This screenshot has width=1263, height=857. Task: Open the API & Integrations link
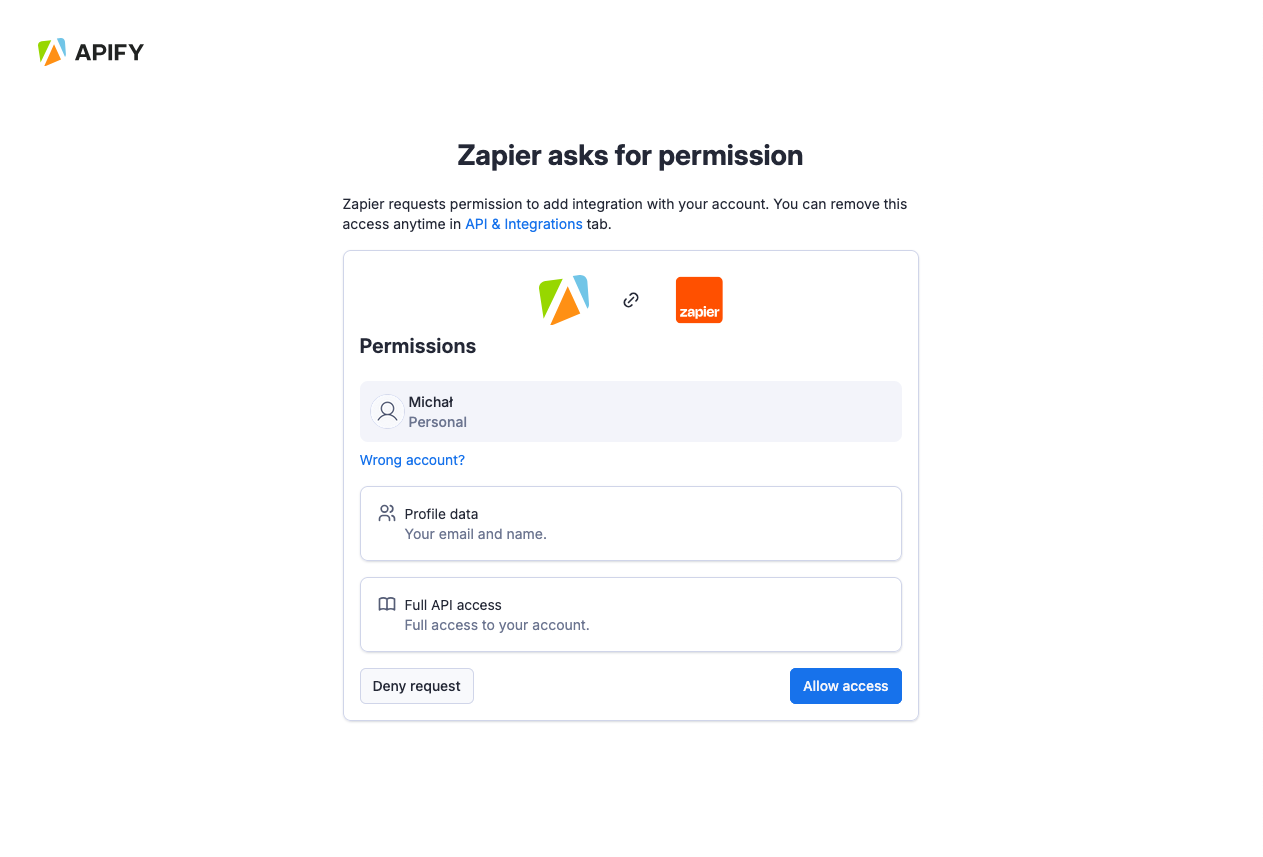click(x=523, y=224)
